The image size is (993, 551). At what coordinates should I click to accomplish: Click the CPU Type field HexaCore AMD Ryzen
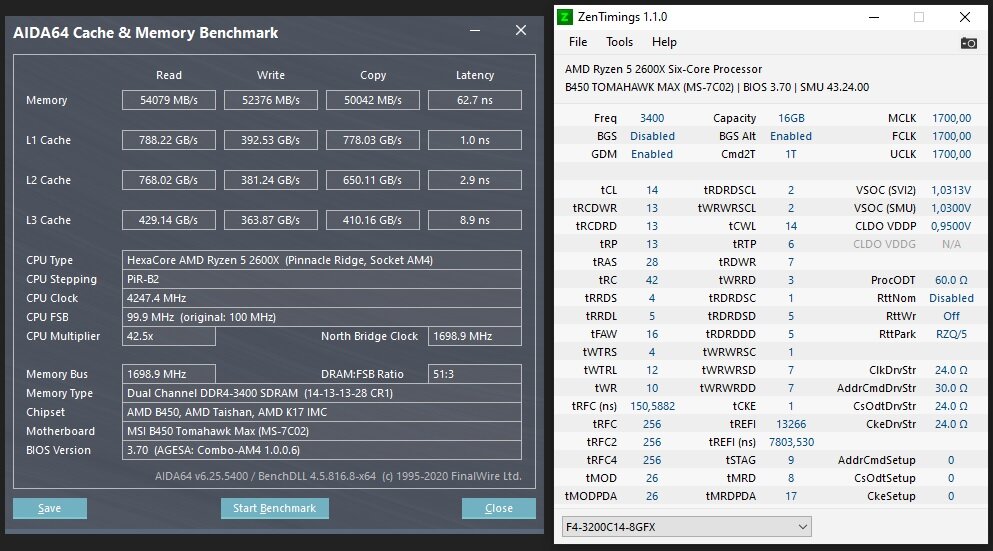pyautogui.click(x=322, y=260)
